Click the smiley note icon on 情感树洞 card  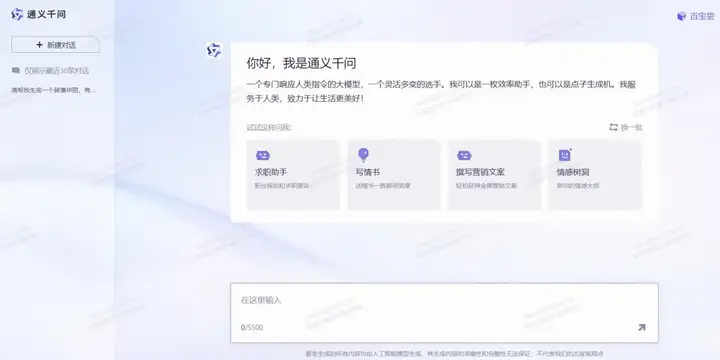565,155
